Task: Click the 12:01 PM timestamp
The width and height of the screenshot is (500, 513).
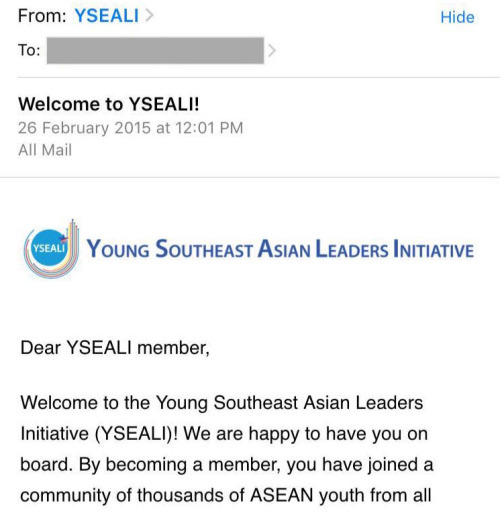Action: click(x=209, y=128)
